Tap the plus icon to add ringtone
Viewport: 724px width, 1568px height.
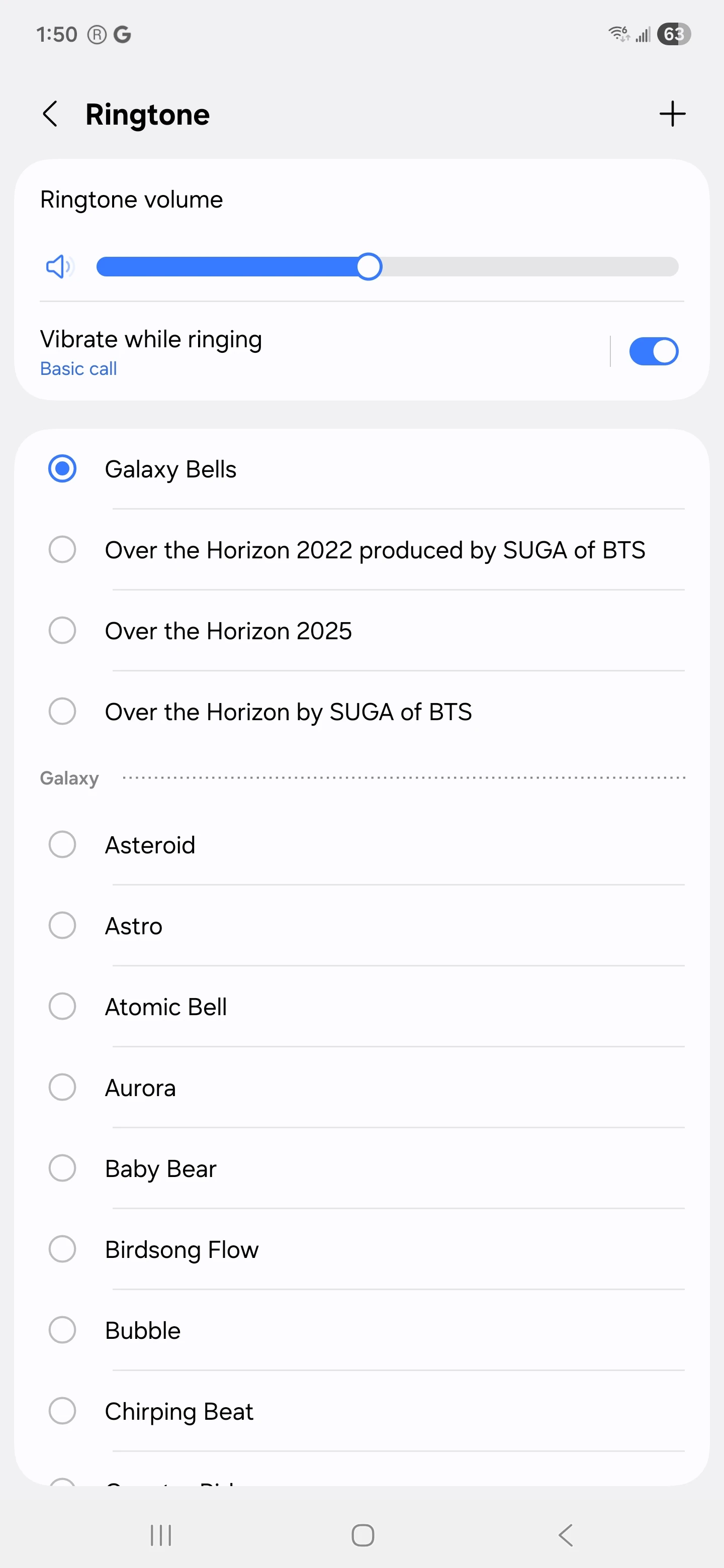click(x=672, y=114)
